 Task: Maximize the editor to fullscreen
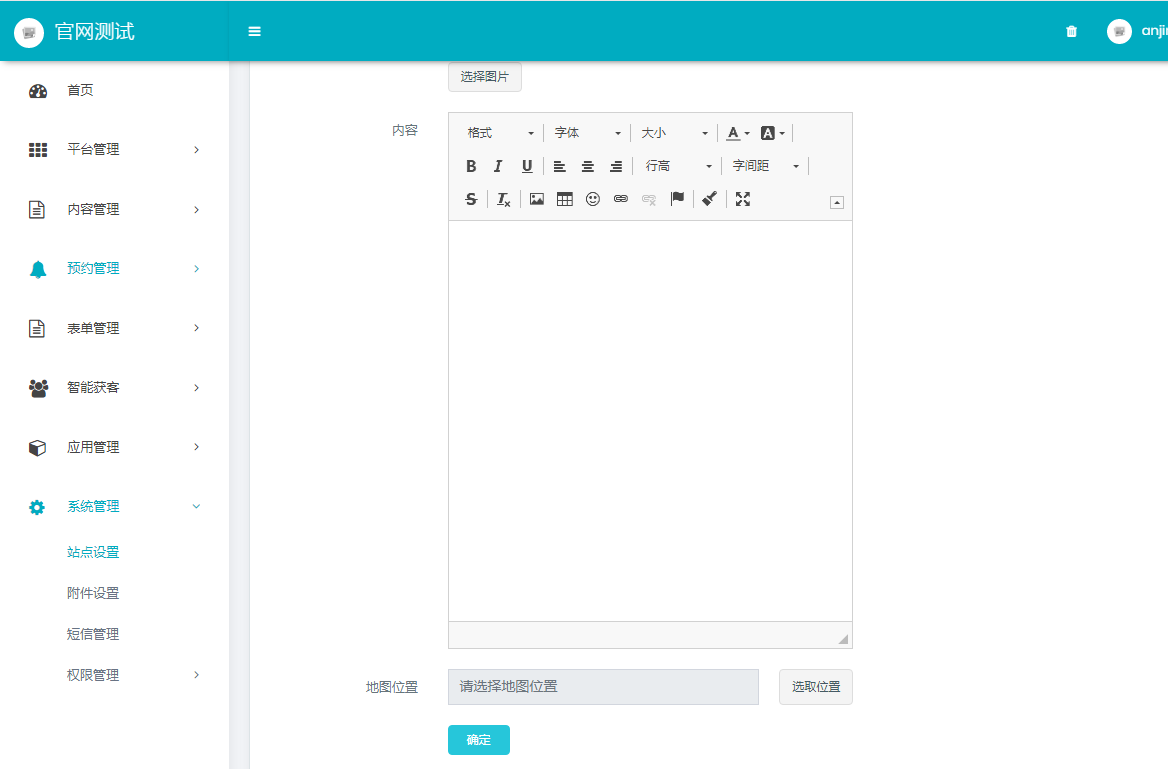click(742, 199)
